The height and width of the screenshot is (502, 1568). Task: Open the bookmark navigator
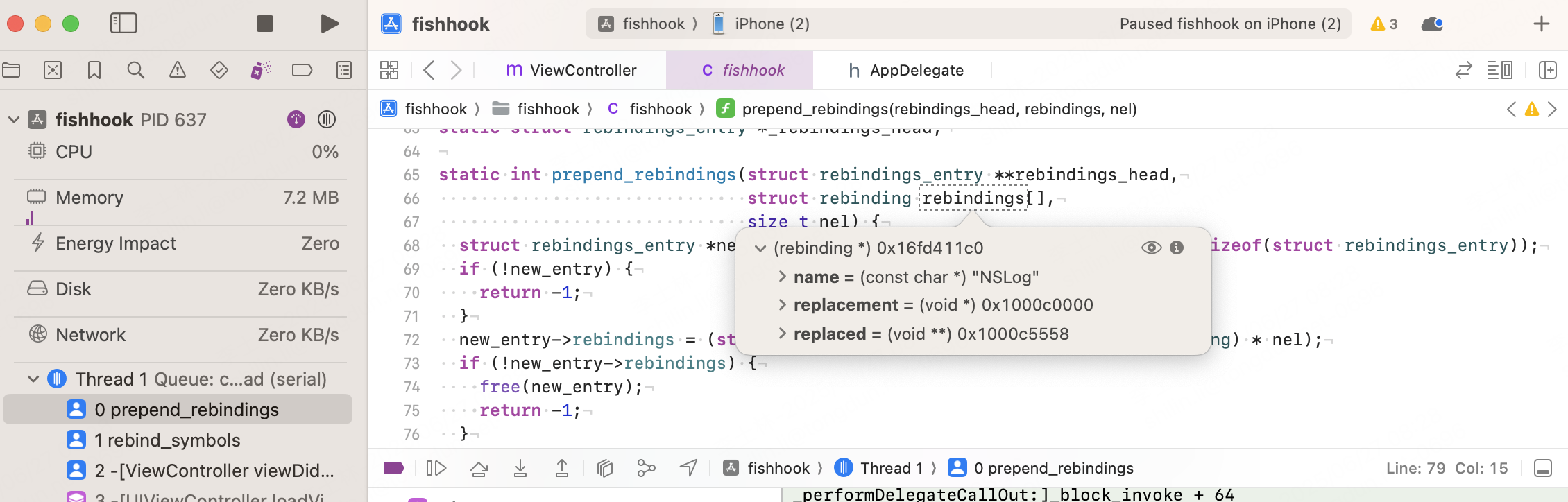coord(94,70)
